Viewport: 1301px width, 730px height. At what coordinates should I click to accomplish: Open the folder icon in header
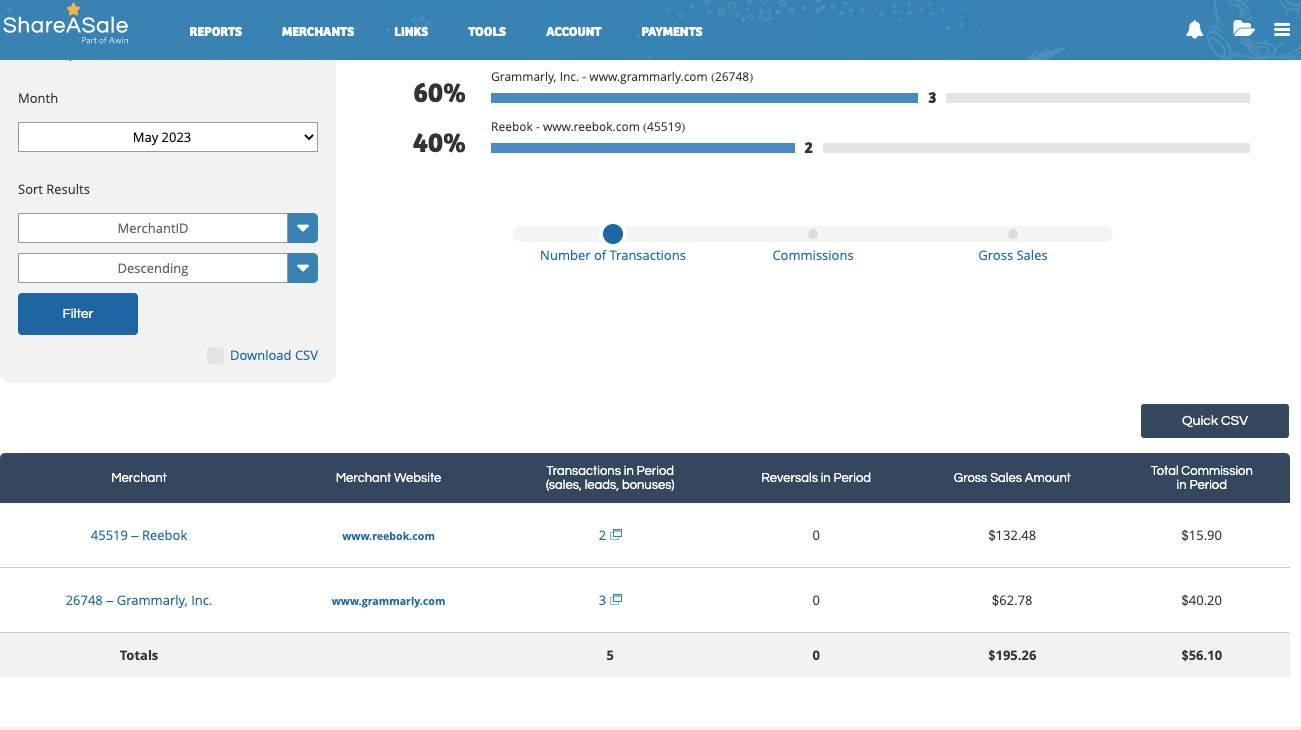point(1243,29)
